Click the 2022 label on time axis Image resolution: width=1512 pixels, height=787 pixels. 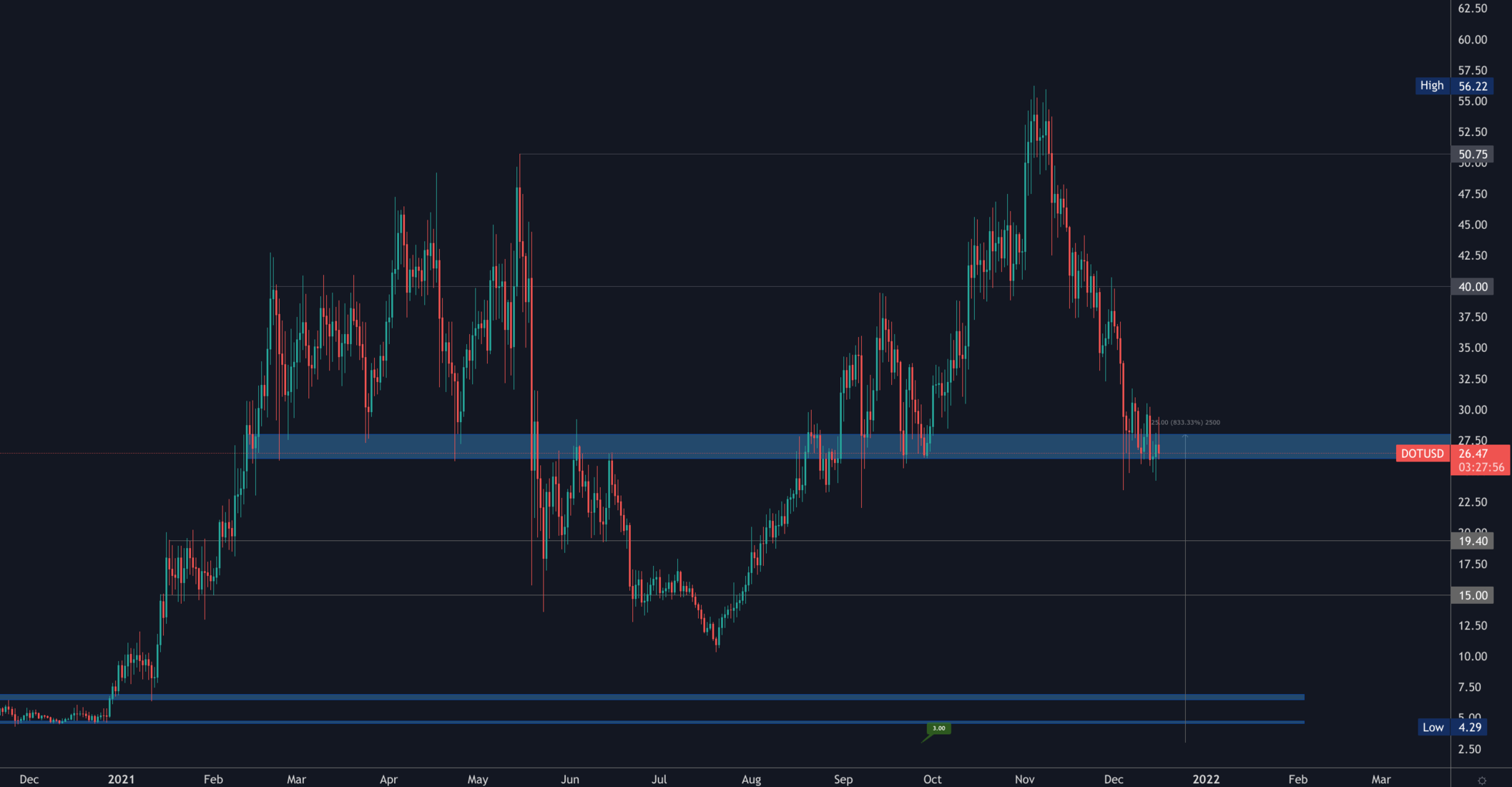coord(1206,779)
